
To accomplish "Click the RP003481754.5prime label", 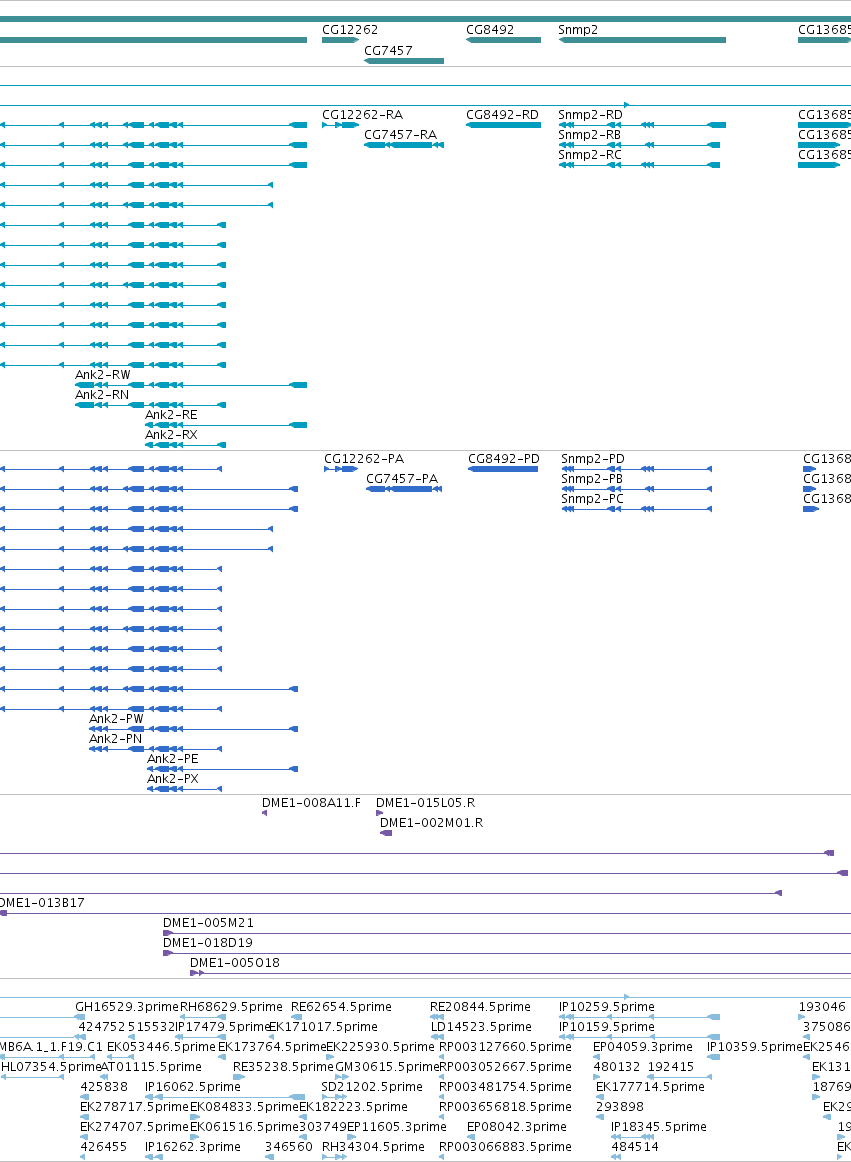I will (506, 1087).
